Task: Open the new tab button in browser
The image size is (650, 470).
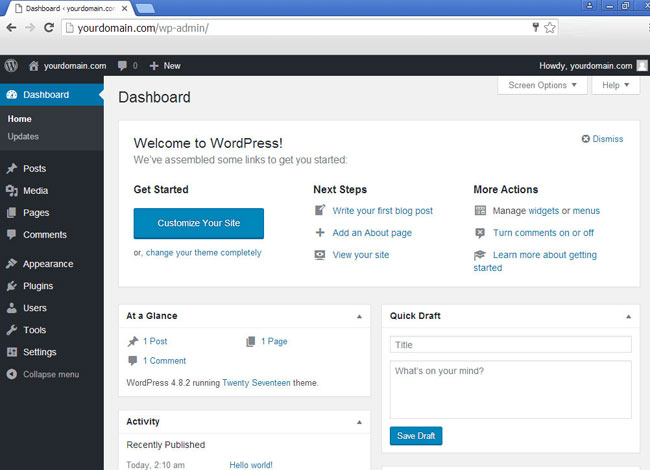Action: tap(145, 8)
